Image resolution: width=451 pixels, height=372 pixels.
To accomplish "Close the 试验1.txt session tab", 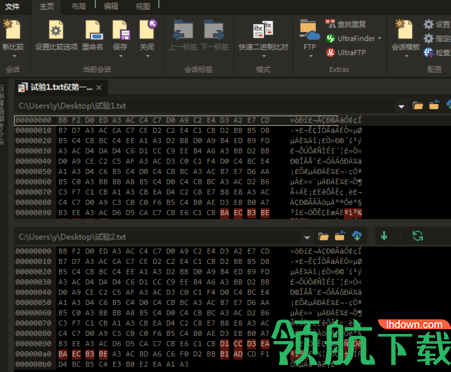I will [99, 88].
